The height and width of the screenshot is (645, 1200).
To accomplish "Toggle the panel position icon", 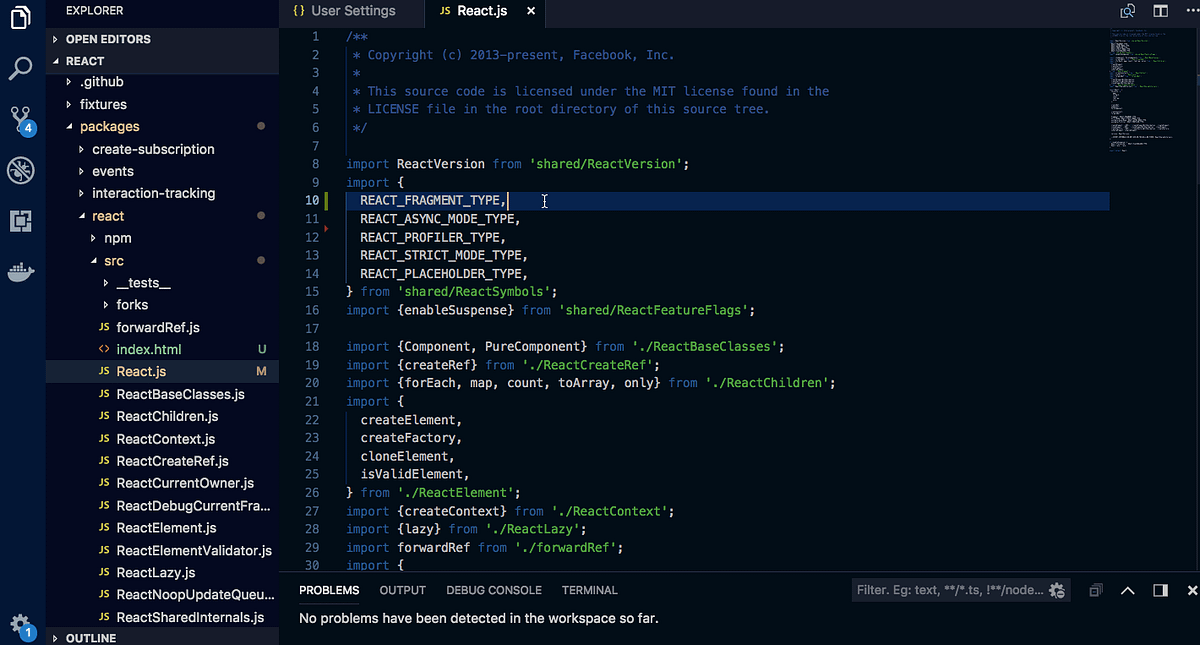I will pos(1160,590).
